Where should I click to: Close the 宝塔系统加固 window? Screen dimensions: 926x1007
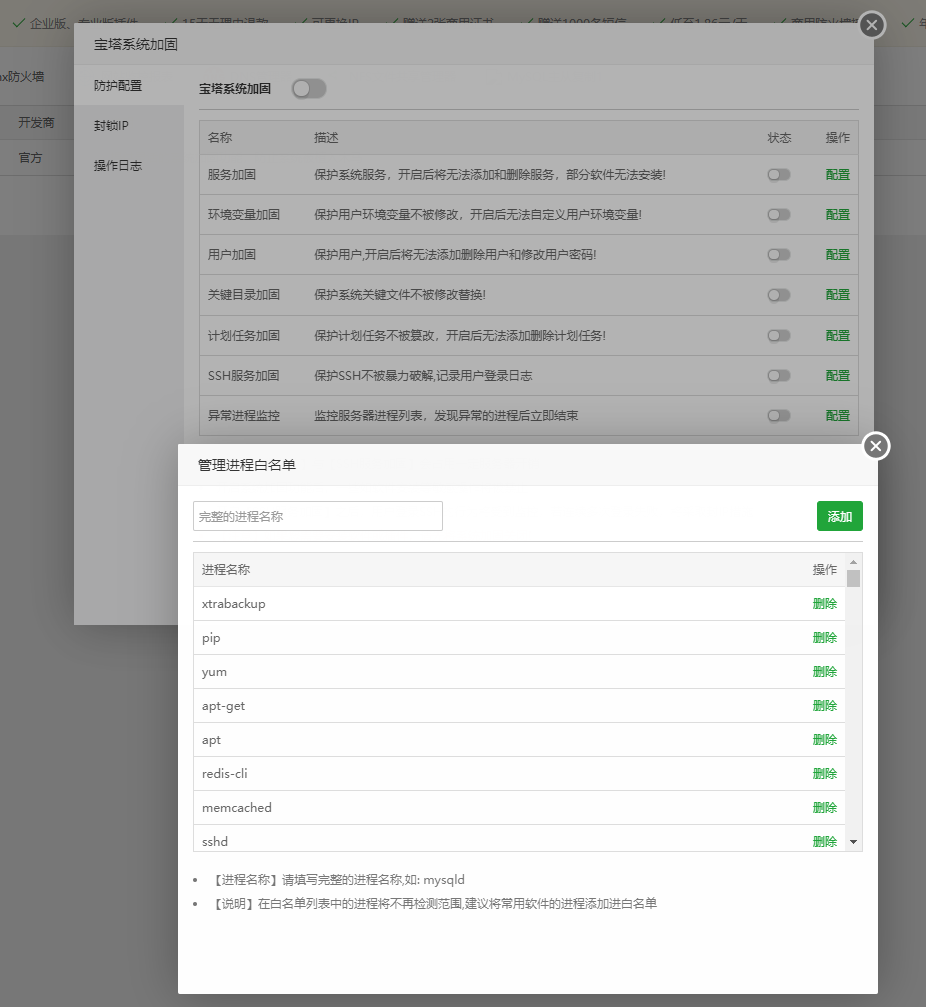(871, 25)
